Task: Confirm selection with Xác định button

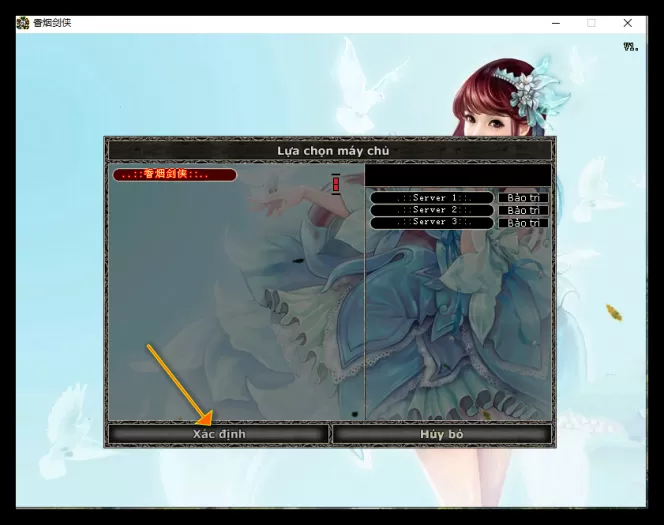Action: click(x=219, y=434)
